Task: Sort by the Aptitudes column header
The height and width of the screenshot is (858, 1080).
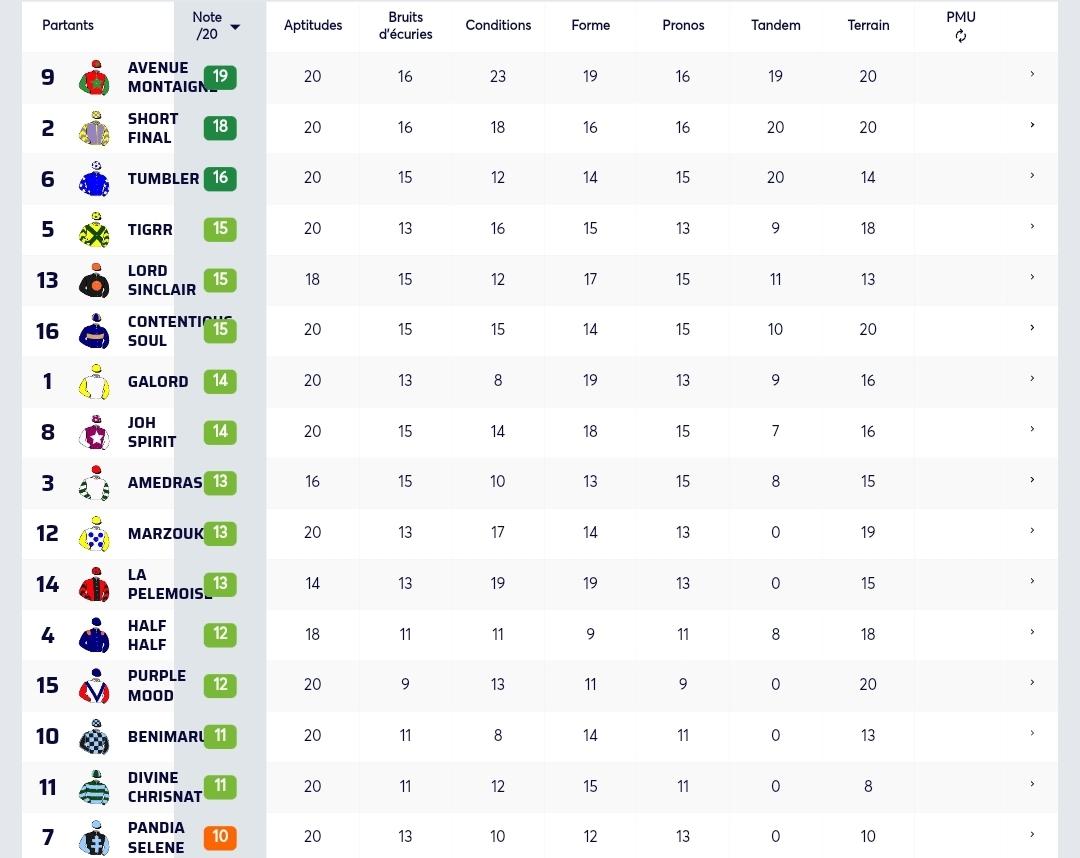Action: [x=313, y=25]
